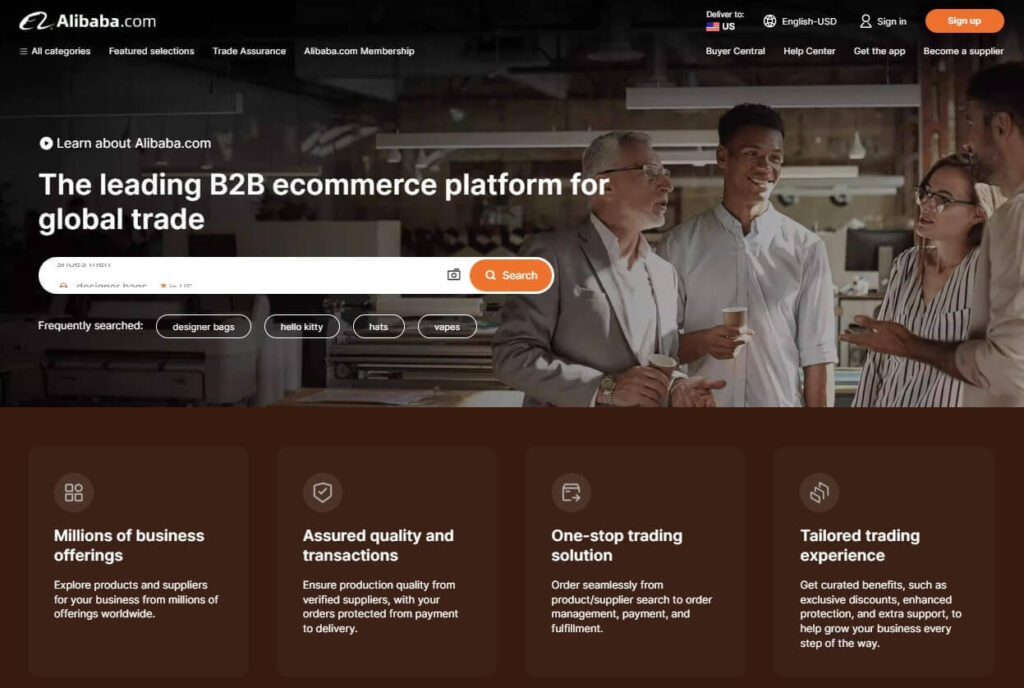
Task: Click the icon above Tailored trading experience
Action: 820,492
